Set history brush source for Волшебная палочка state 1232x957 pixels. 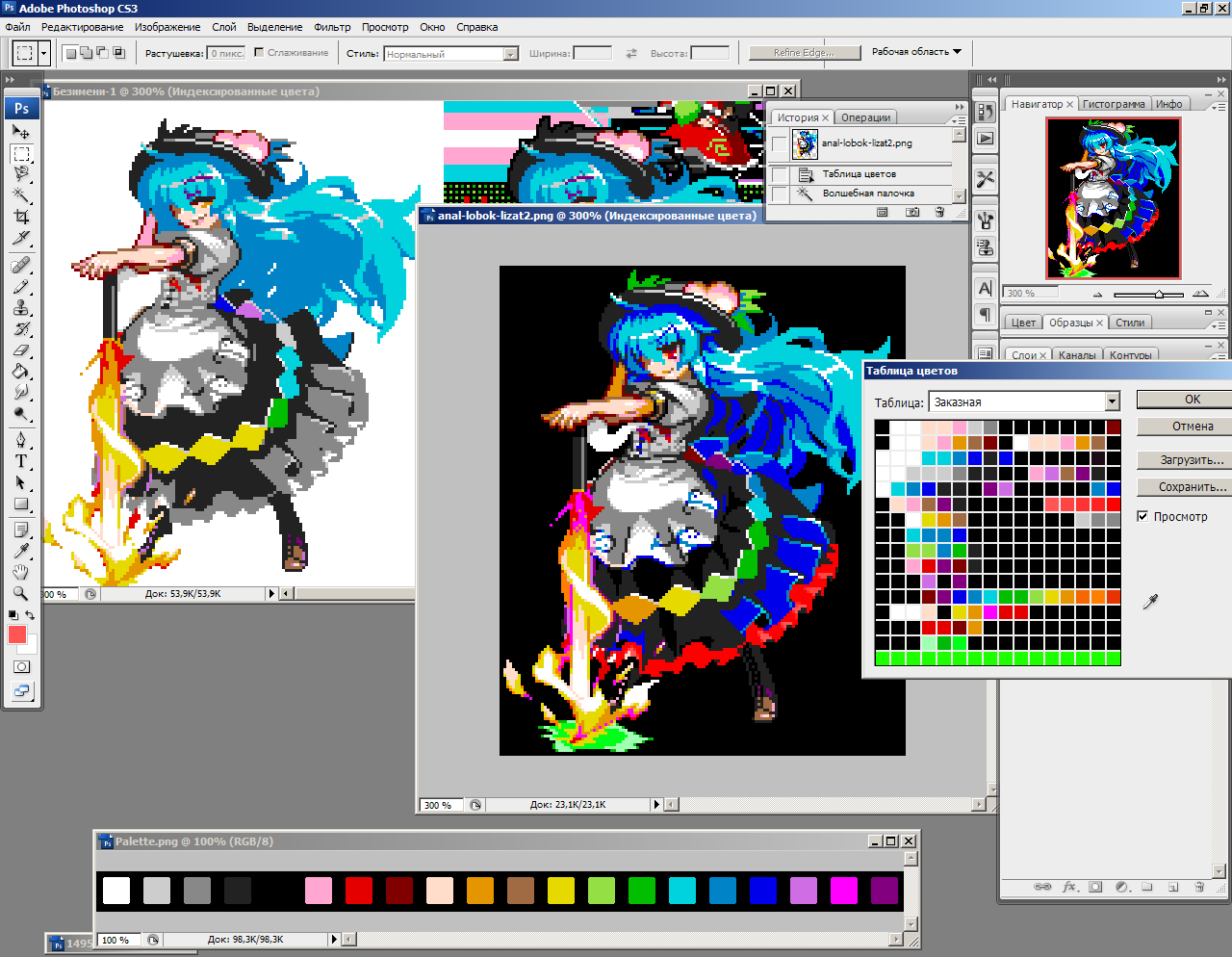780,194
